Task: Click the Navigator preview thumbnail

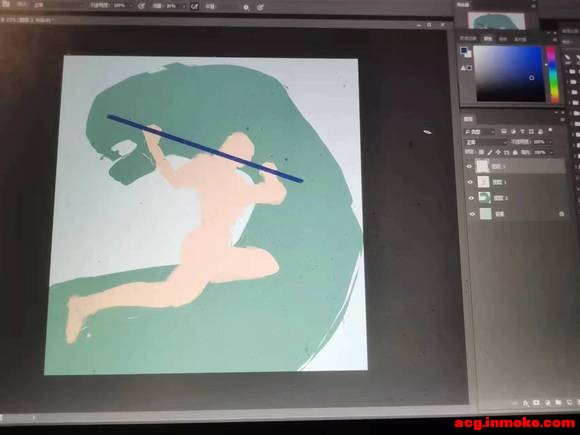Action: pos(496,21)
